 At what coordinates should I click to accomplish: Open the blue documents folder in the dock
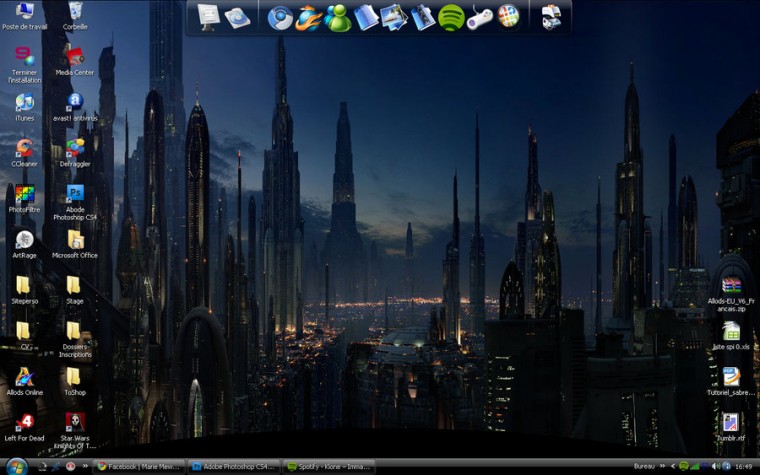click(366, 18)
